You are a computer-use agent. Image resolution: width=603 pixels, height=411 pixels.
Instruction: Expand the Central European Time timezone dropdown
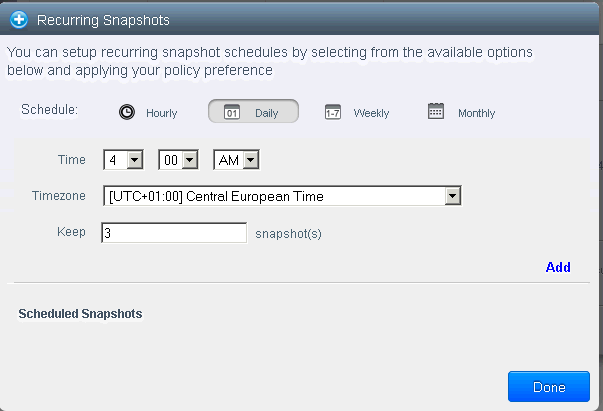coord(281,196)
